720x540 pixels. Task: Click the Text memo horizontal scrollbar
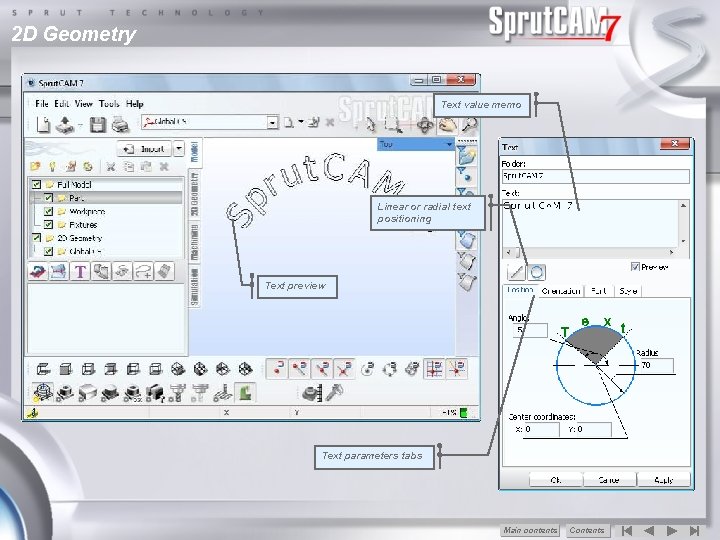pyautogui.click(x=590, y=252)
